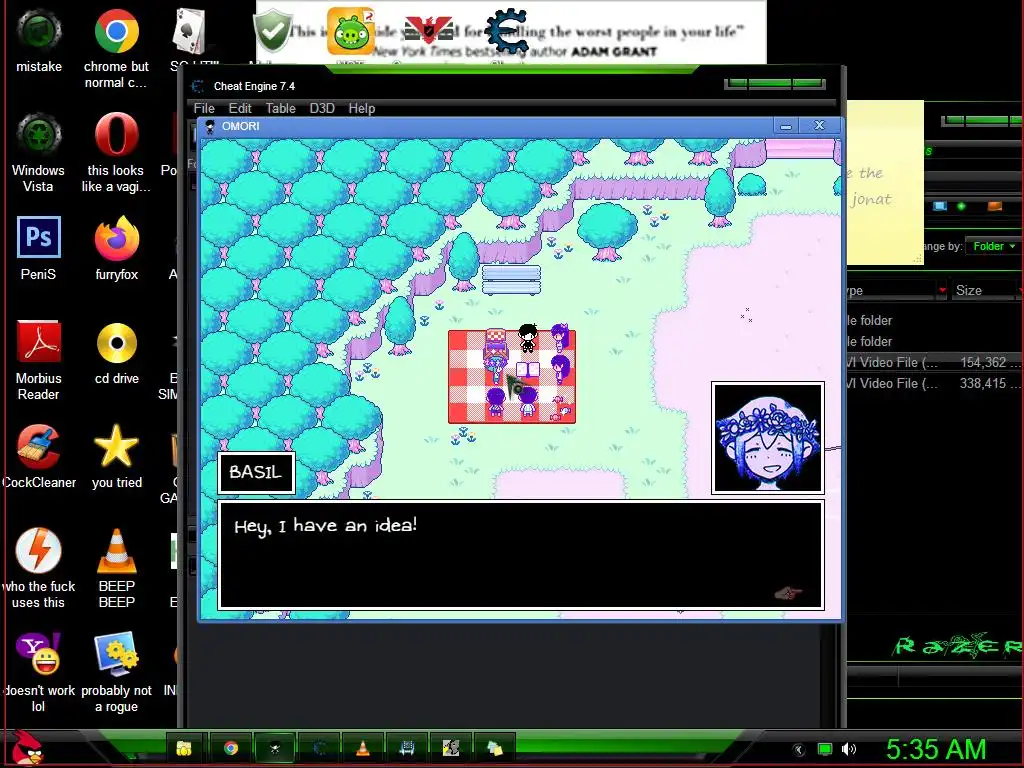Click the 'Hey, I have an idea!' dialogue
1024x768 pixels.
click(x=325, y=526)
